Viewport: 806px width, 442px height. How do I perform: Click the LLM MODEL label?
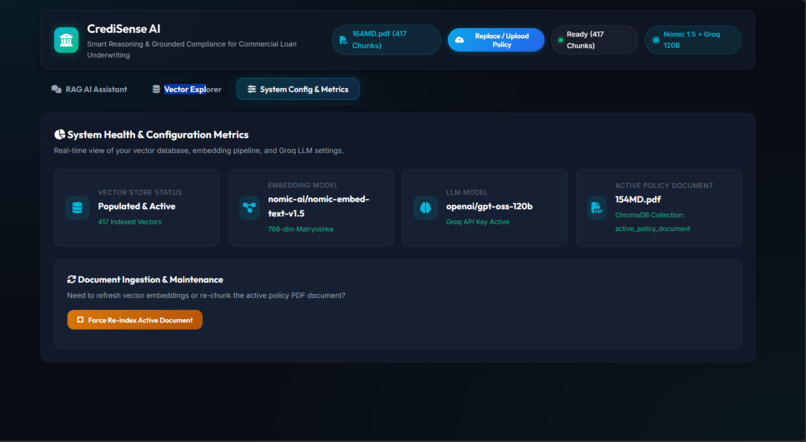[467, 192]
